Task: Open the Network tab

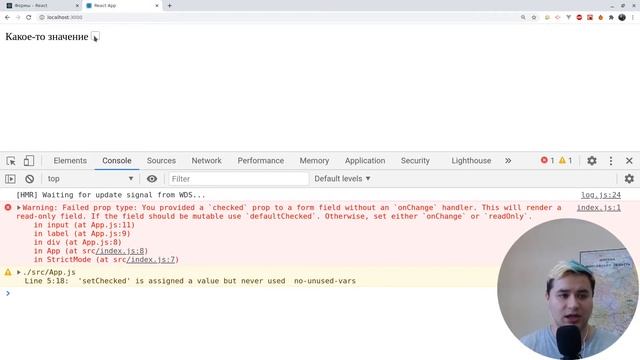Action: (x=207, y=161)
